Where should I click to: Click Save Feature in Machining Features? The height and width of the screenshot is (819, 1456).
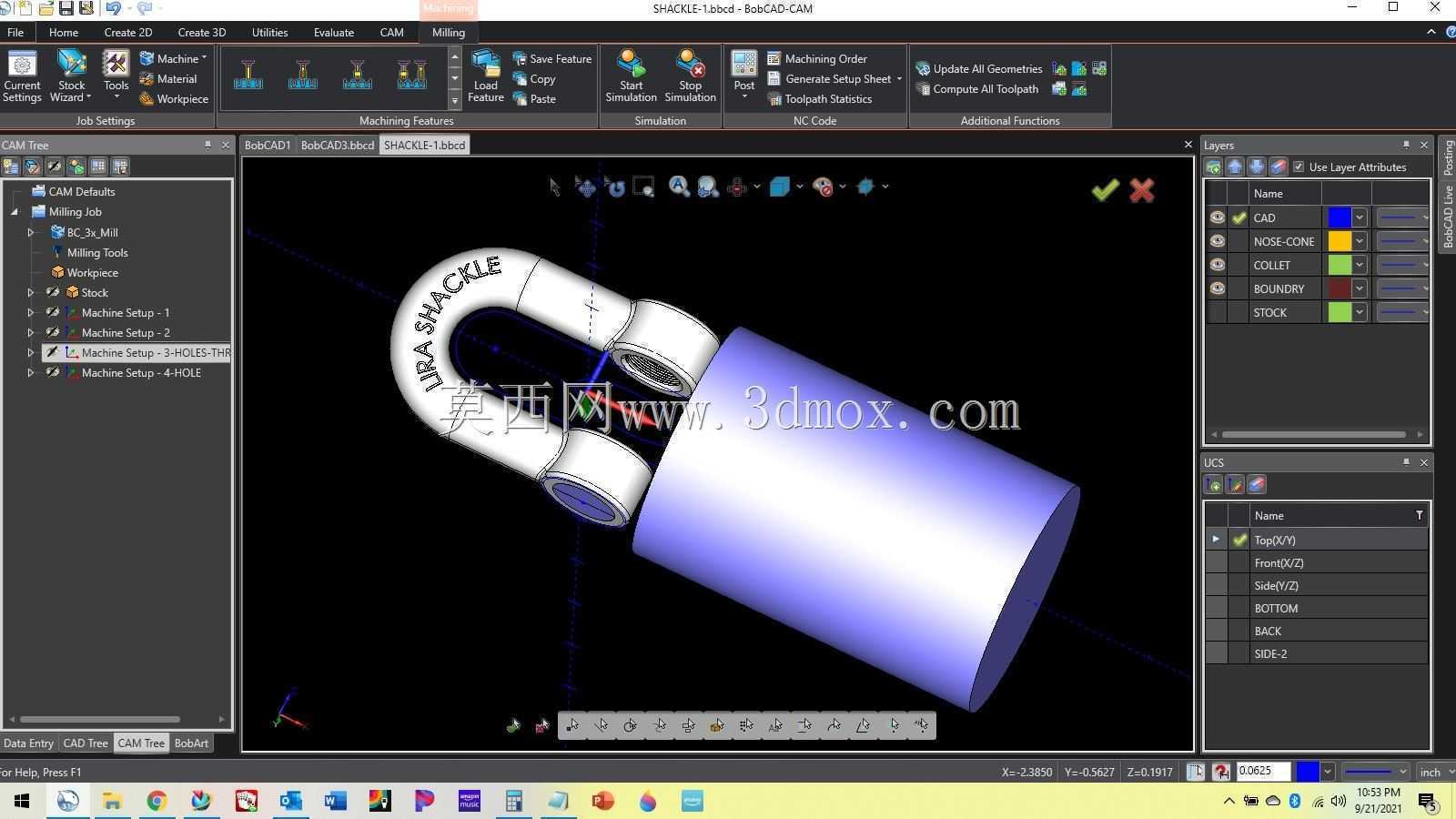pyautogui.click(x=551, y=59)
